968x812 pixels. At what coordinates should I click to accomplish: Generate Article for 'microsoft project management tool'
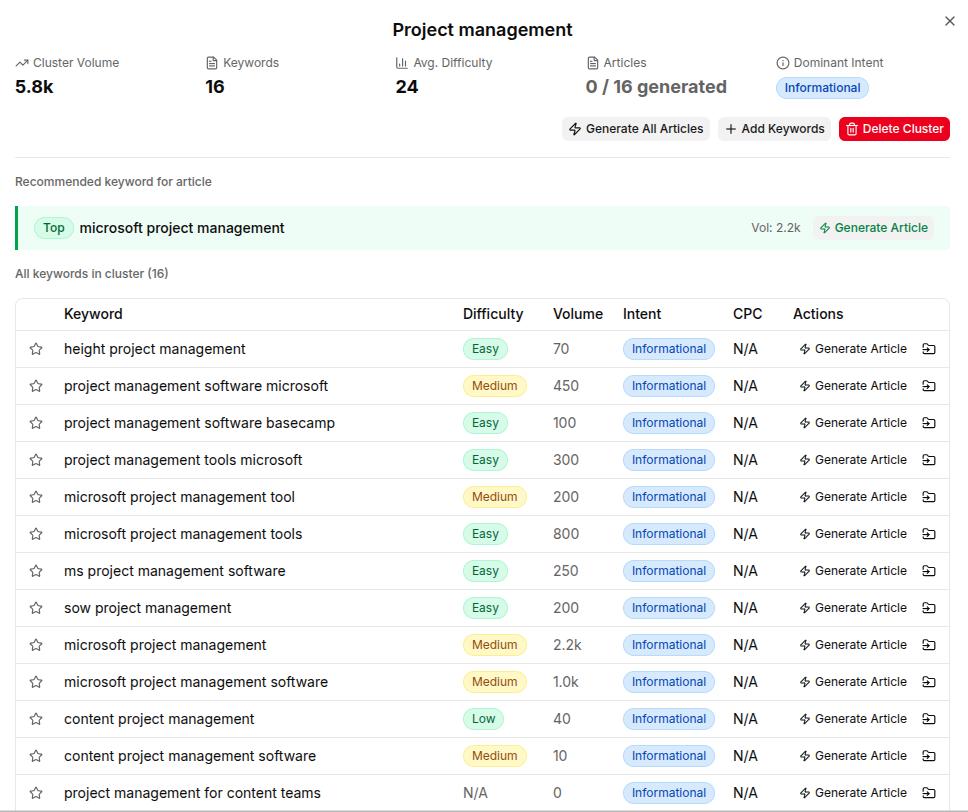853,497
